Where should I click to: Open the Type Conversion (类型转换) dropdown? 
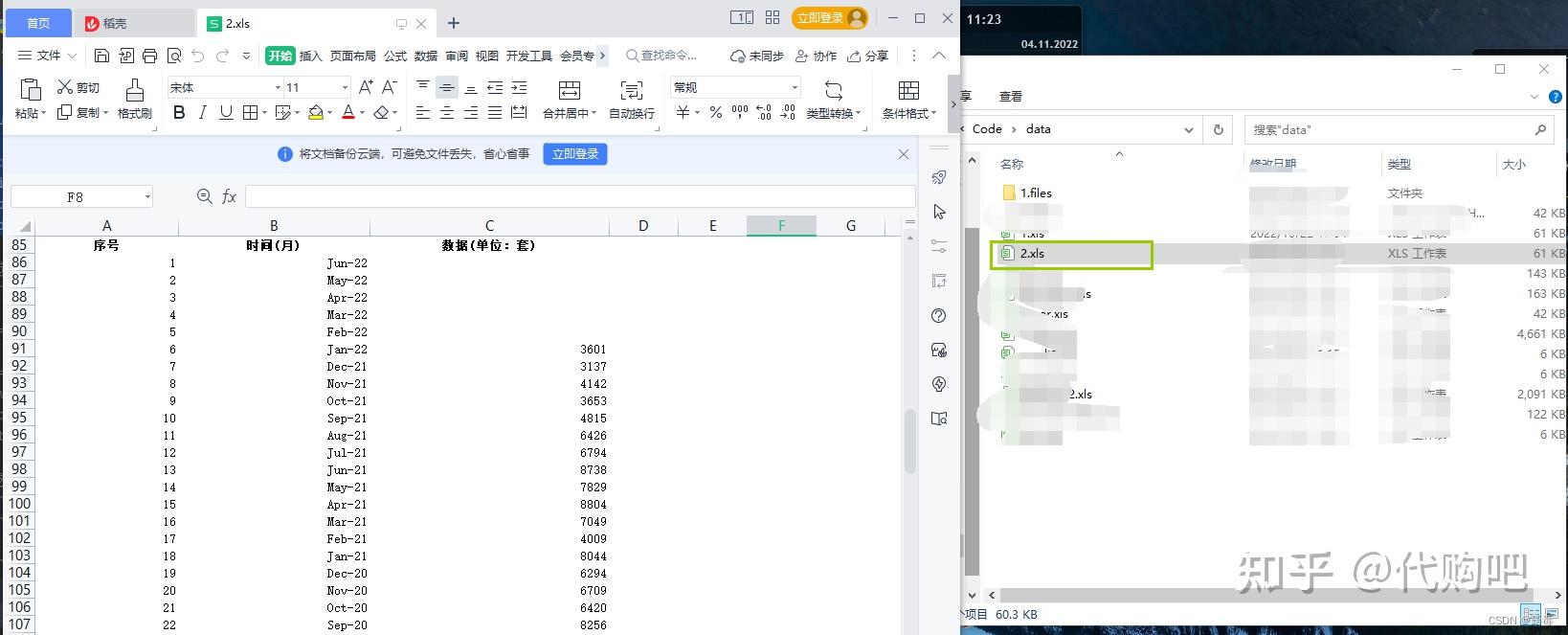834,113
